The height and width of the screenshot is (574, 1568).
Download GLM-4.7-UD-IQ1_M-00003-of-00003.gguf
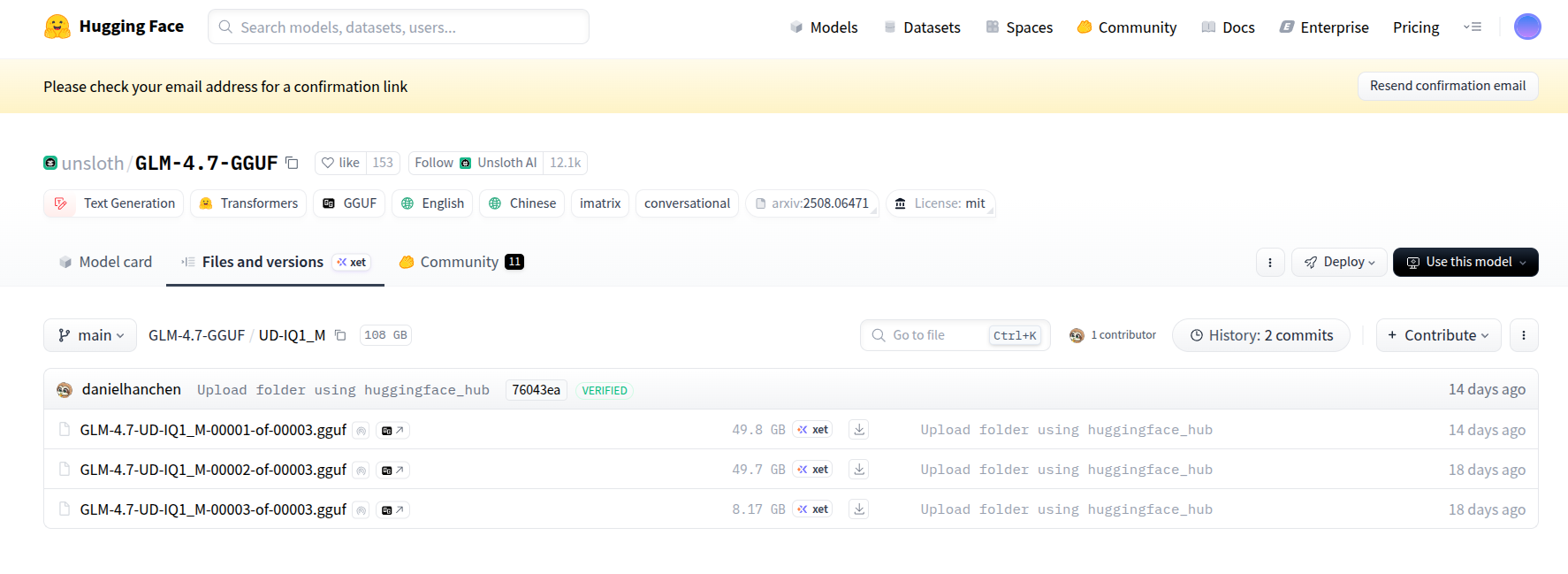858,509
